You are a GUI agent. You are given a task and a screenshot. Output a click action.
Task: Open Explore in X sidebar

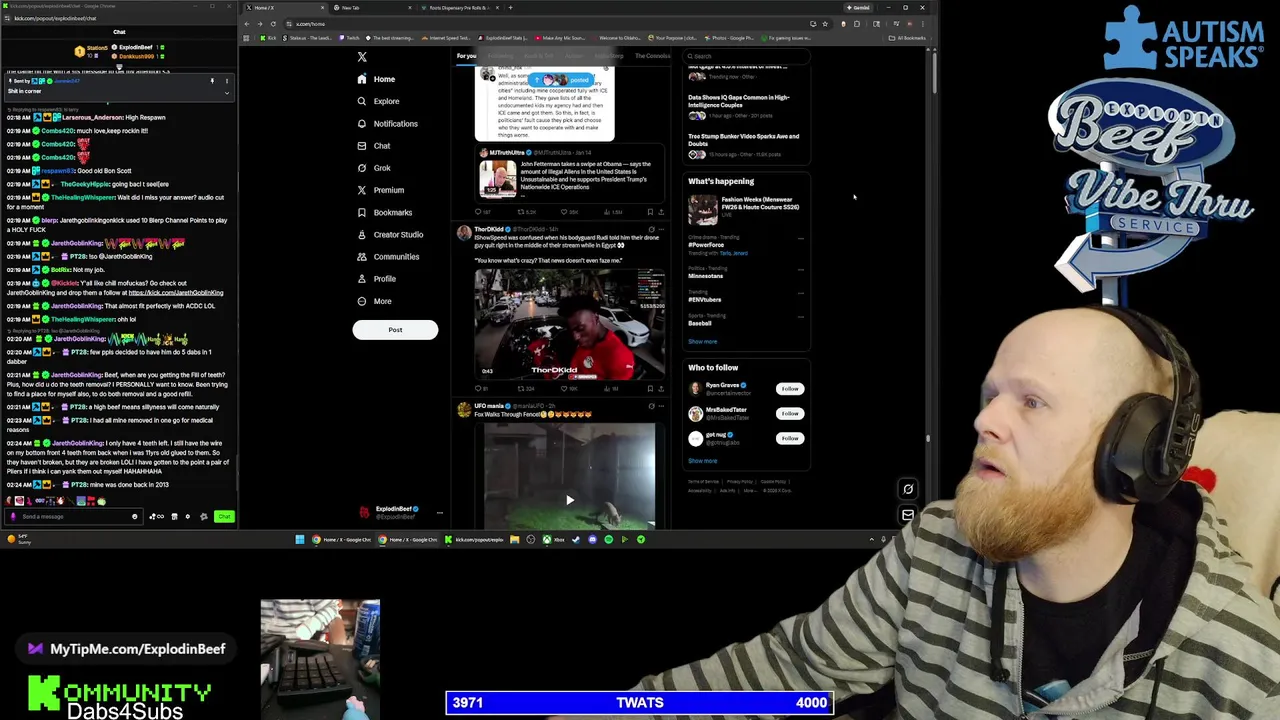point(378,101)
